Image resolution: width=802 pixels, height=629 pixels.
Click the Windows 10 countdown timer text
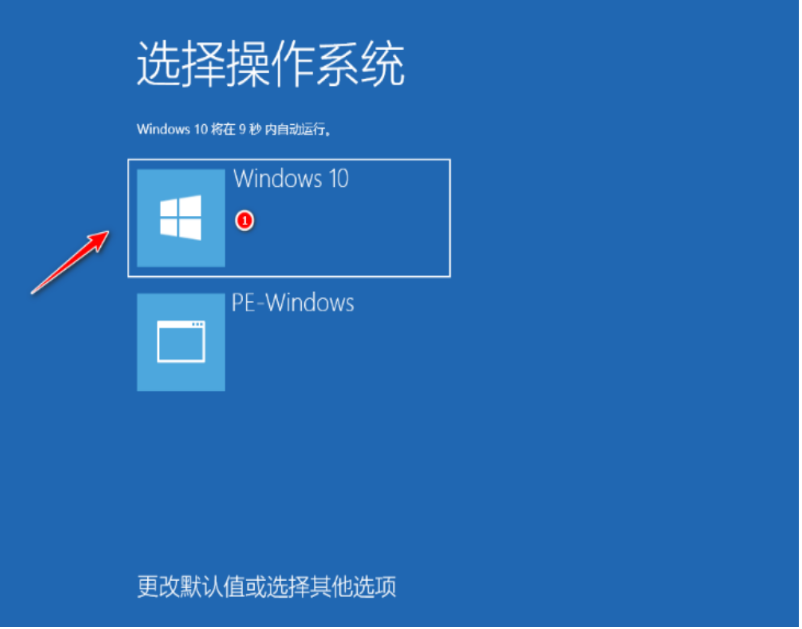coord(234,129)
